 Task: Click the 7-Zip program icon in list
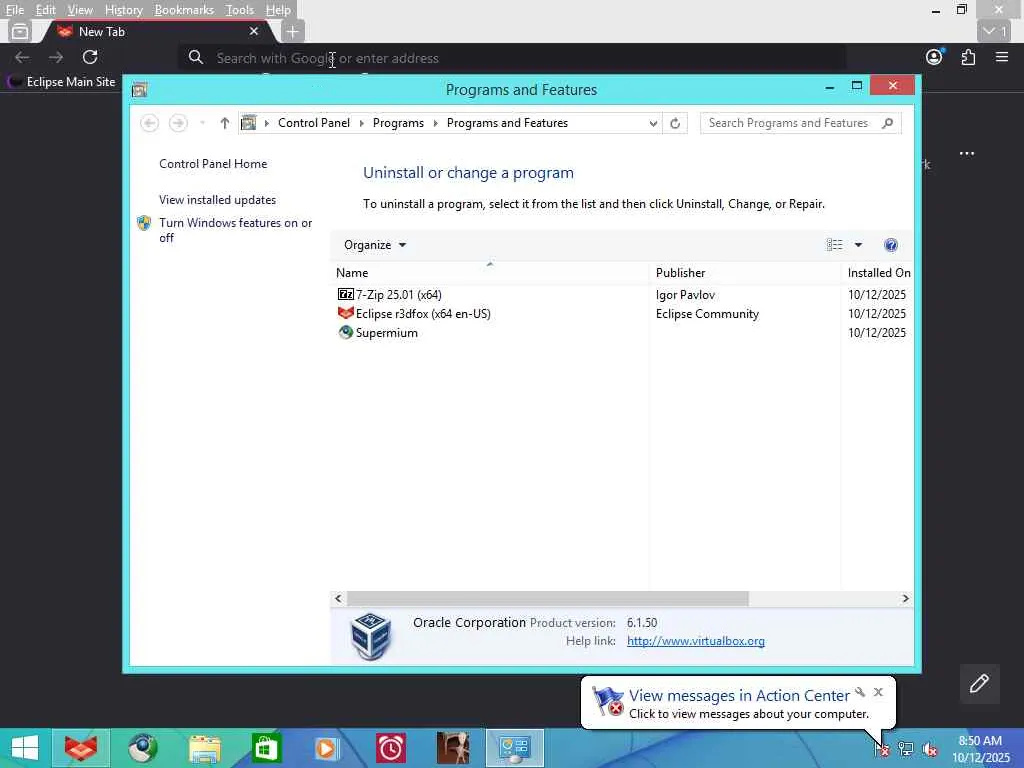pyautogui.click(x=345, y=295)
